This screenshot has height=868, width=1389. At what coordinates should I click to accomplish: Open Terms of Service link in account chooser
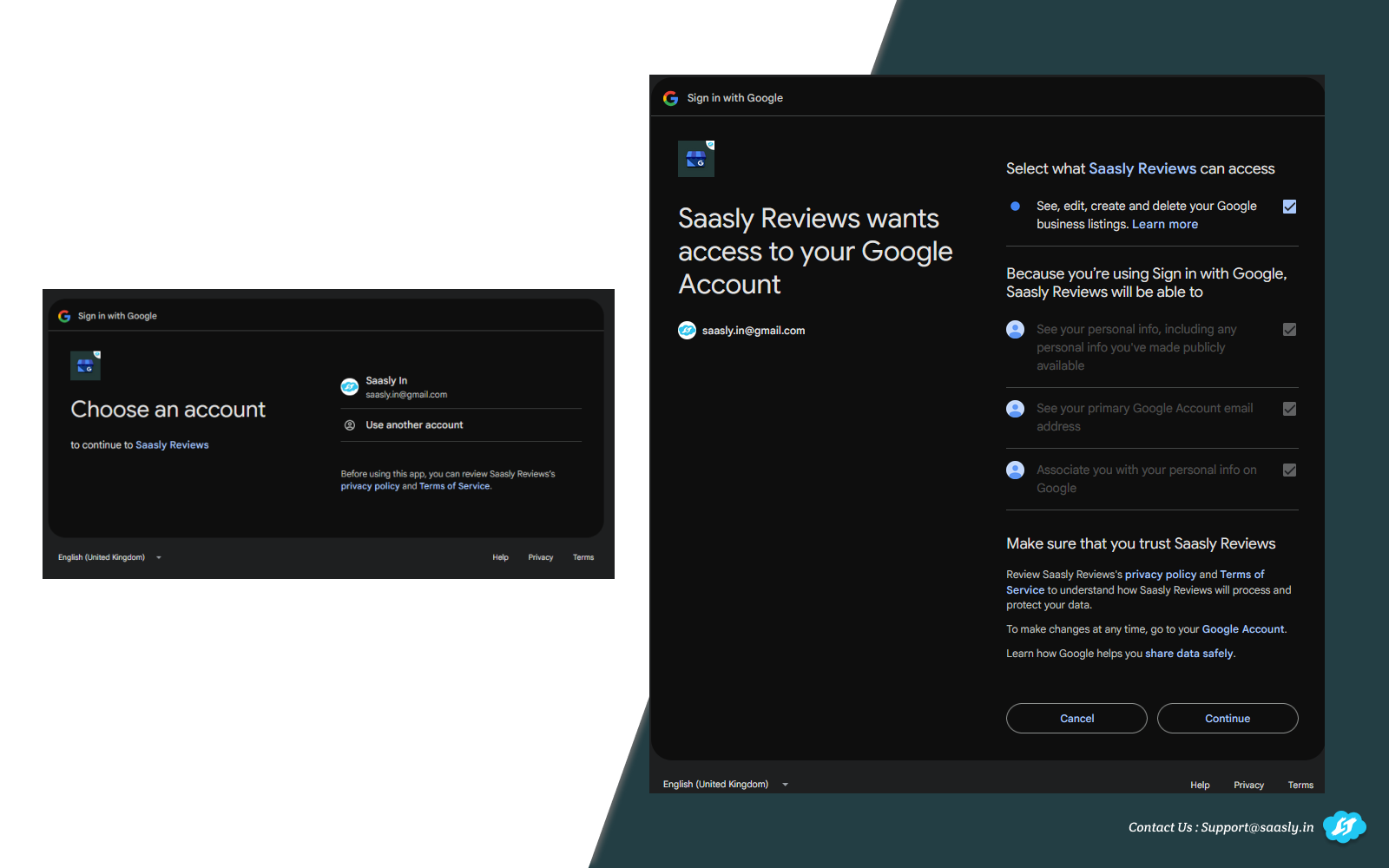tap(455, 486)
